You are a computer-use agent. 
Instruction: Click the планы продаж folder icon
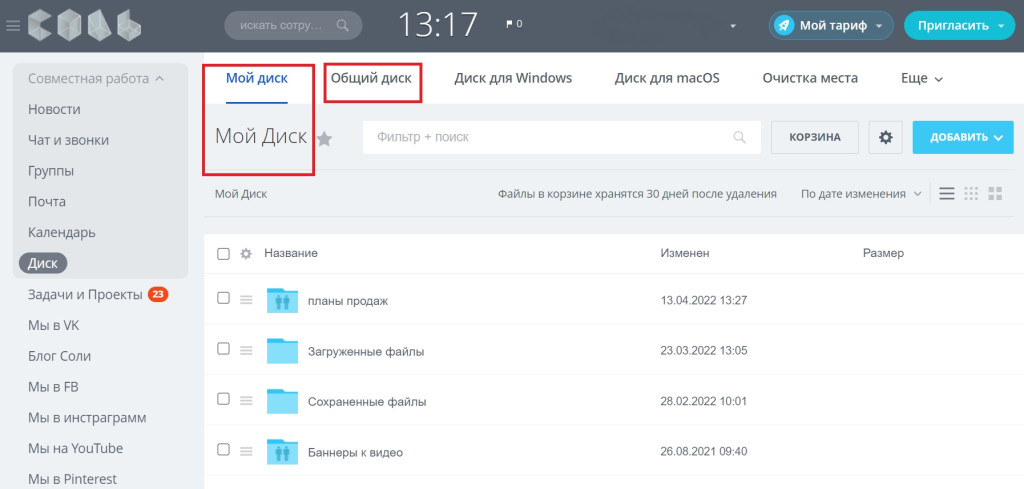pos(283,300)
